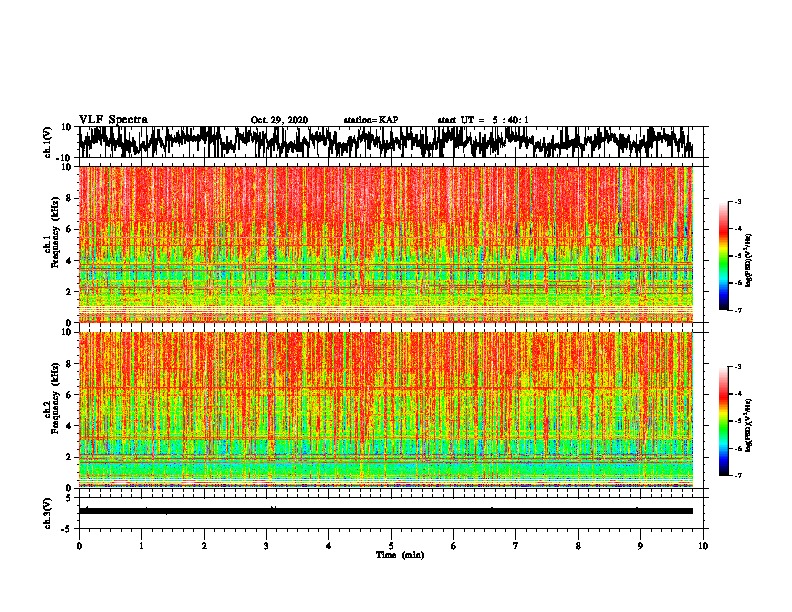This screenshot has height=612, width=792.
Task: Click the "station=KAP" header label
Action: [371, 120]
